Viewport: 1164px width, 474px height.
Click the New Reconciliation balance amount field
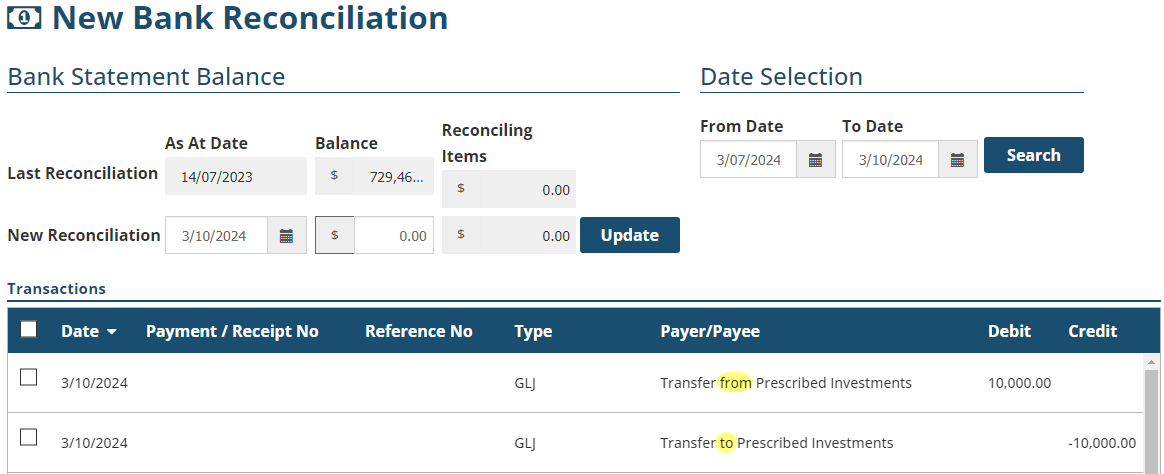coord(394,236)
